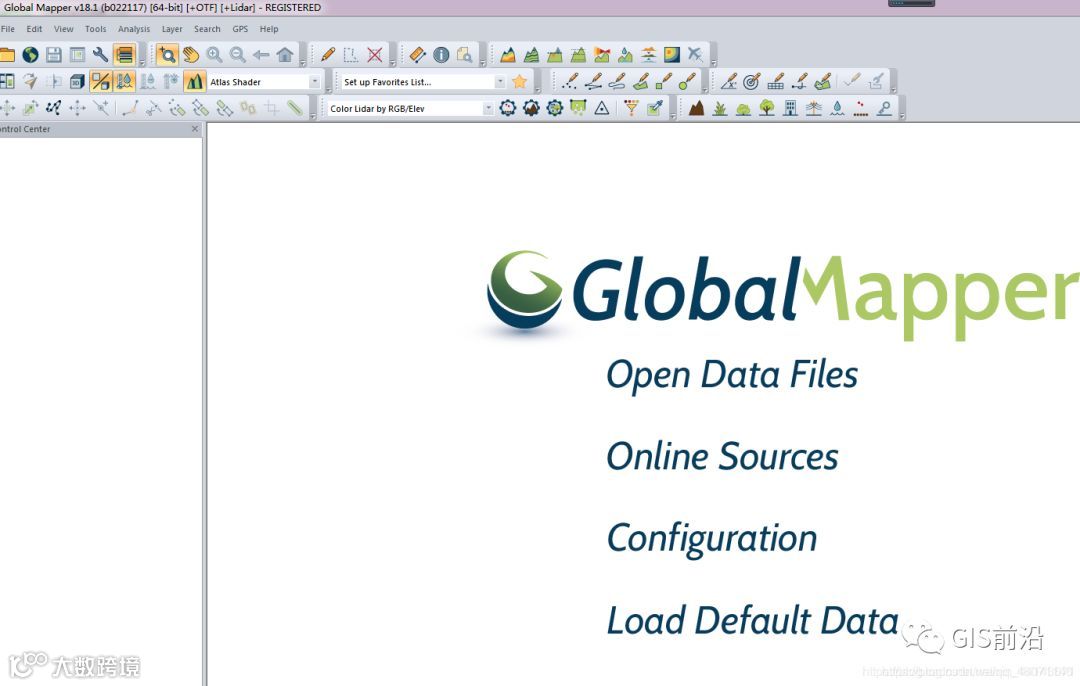Click the Zoom Out magnifier icon
The image size is (1080, 686).
pyautogui.click(x=238, y=54)
